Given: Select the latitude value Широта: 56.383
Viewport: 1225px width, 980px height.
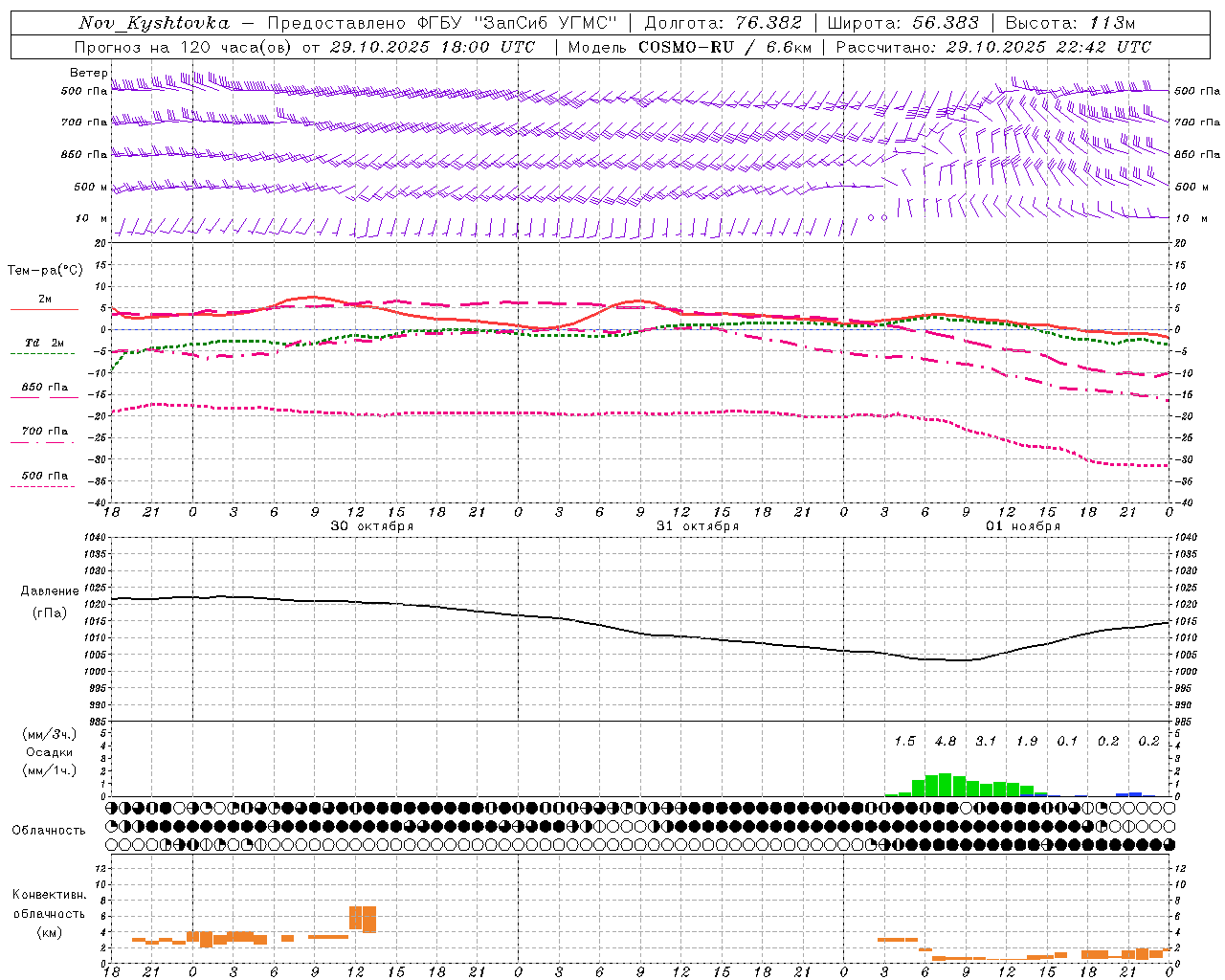Looking at the screenshot, I should tap(902, 23).
